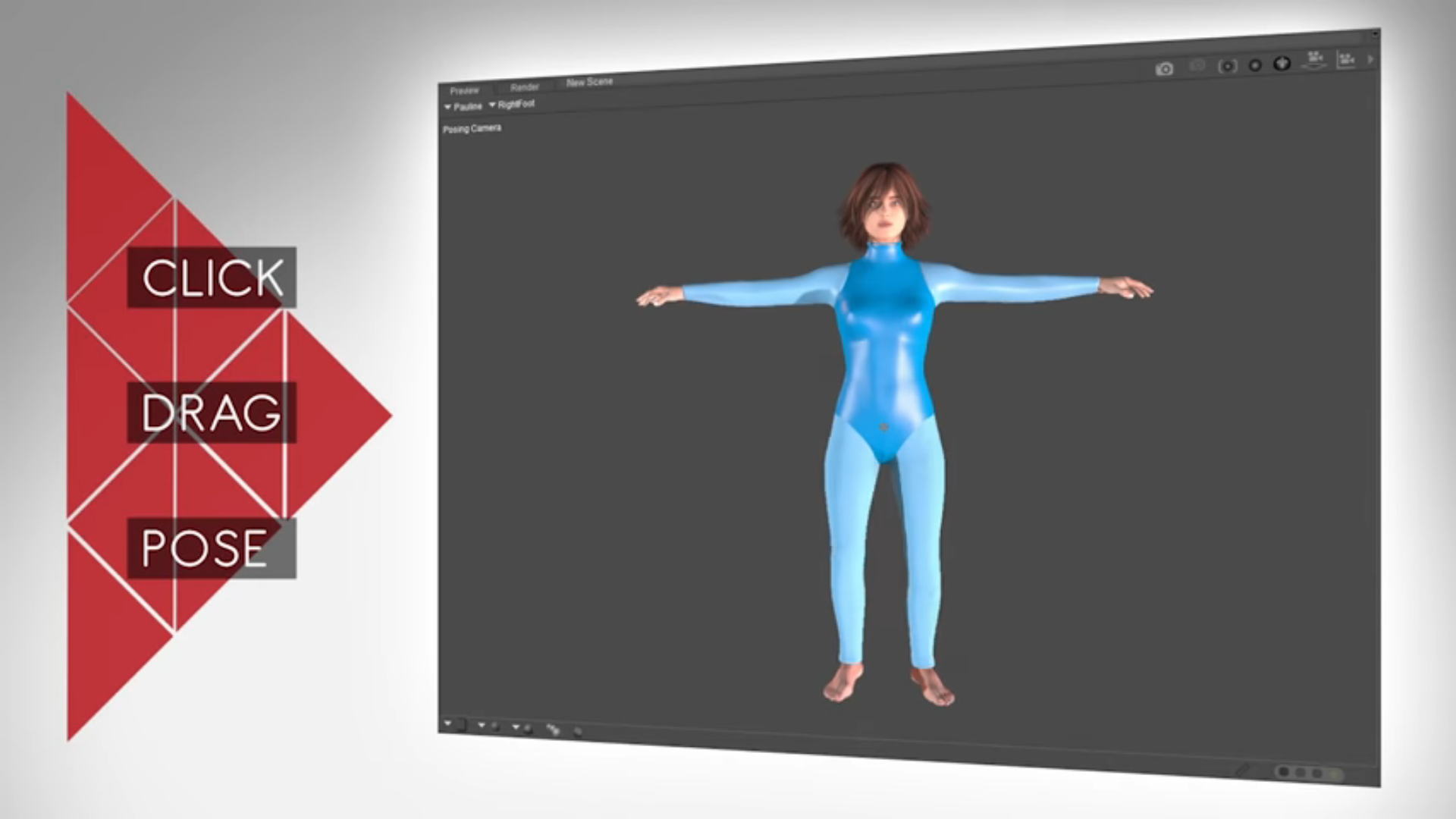Click the Posing Camera label

472,129
